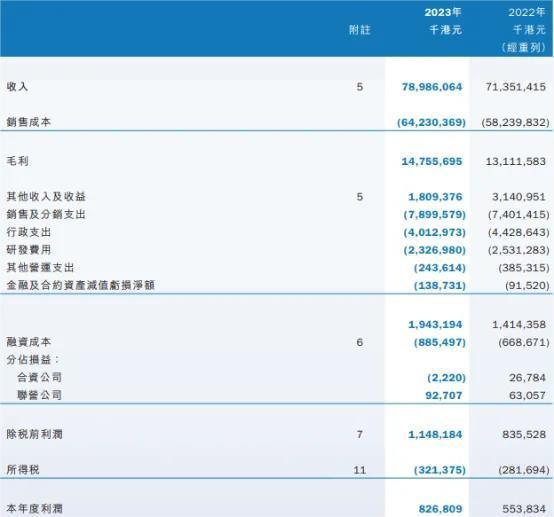Click selling expense (7,401,415)
Screen dimensions: 554x517
519,215
